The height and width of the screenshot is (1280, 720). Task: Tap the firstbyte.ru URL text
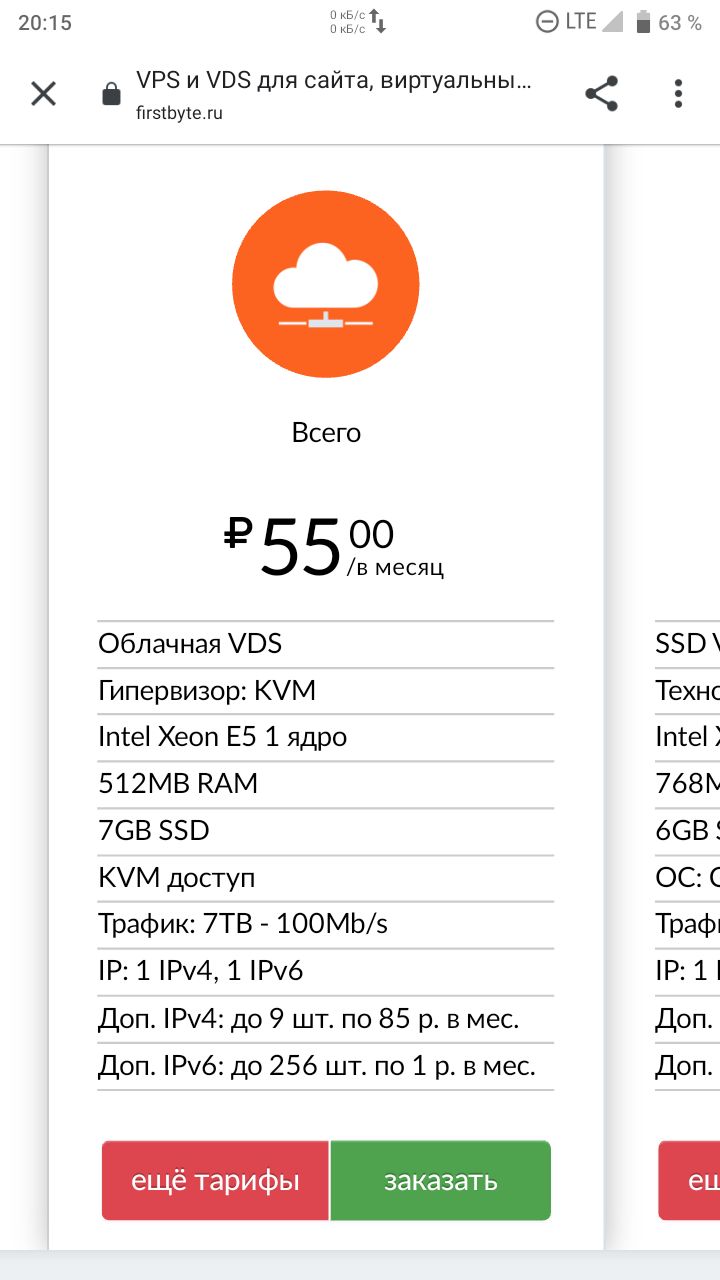(179, 113)
